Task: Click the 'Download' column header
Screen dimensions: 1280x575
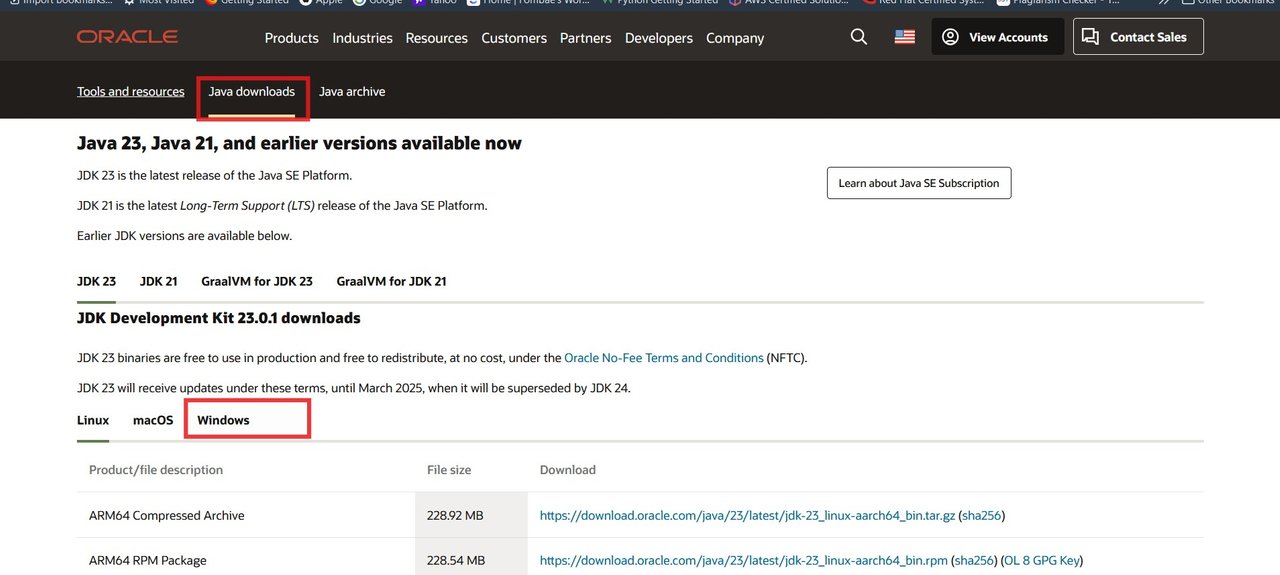Action: tap(568, 470)
